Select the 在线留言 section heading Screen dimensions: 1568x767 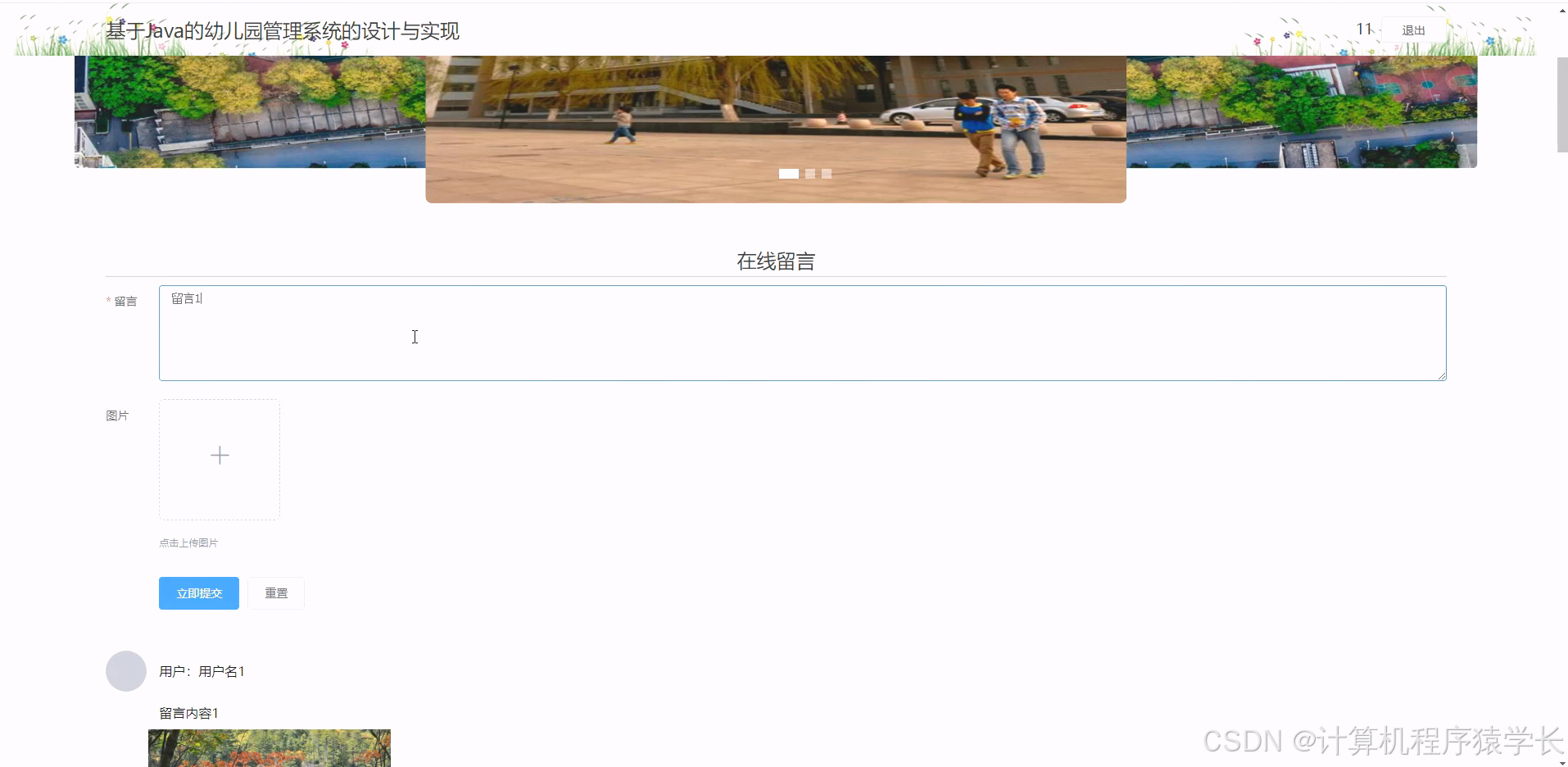point(775,261)
